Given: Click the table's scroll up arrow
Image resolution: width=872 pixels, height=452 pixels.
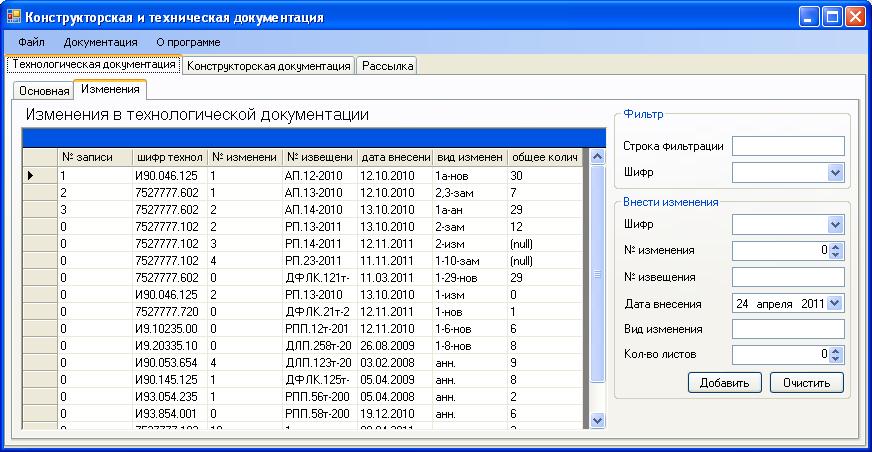Looking at the screenshot, I should coord(597,157).
